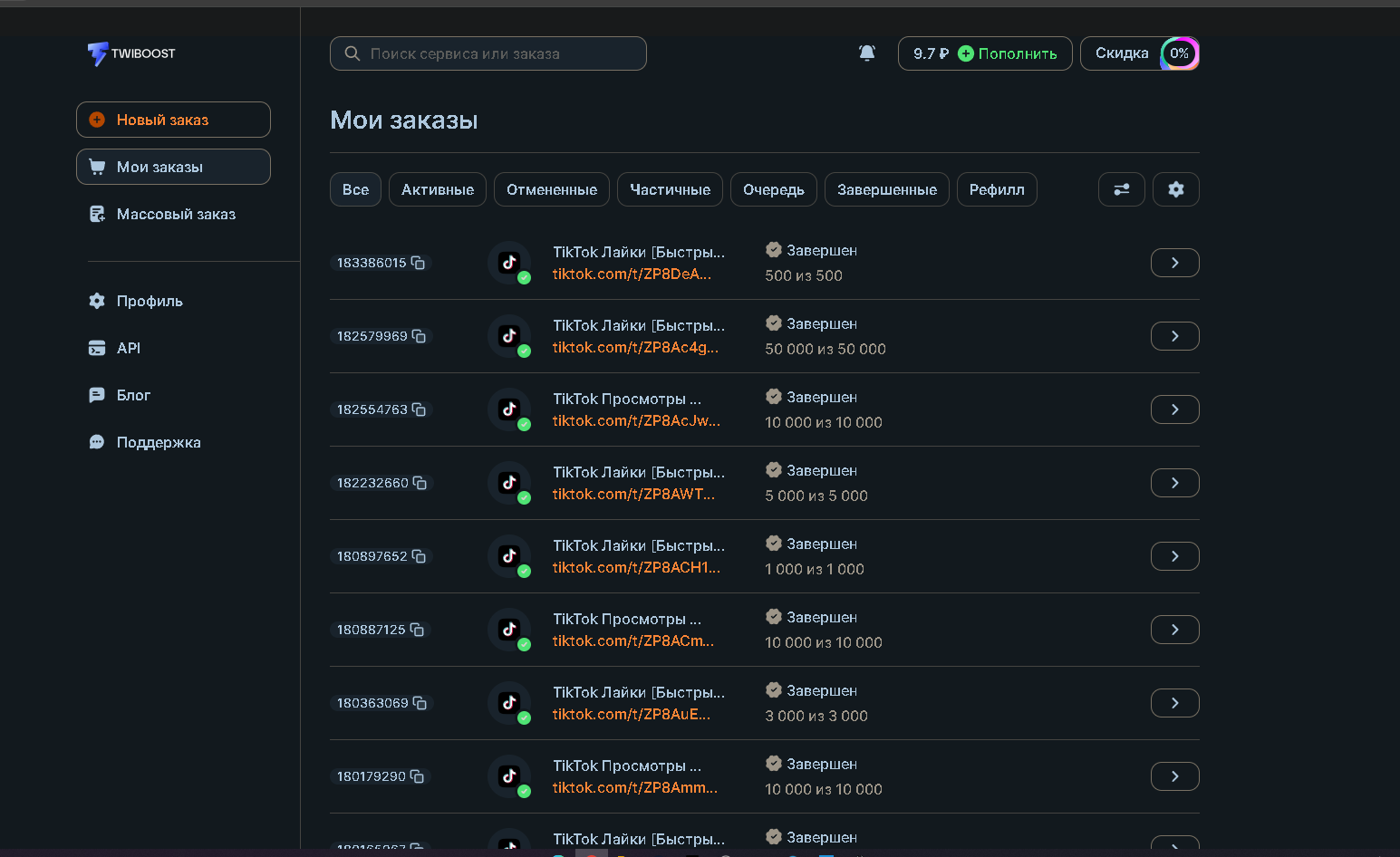Select the Активные filter tab
1400x857 pixels.
(x=438, y=189)
